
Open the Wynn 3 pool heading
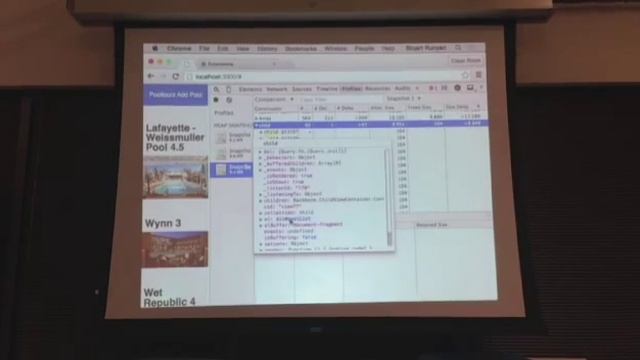162,223
